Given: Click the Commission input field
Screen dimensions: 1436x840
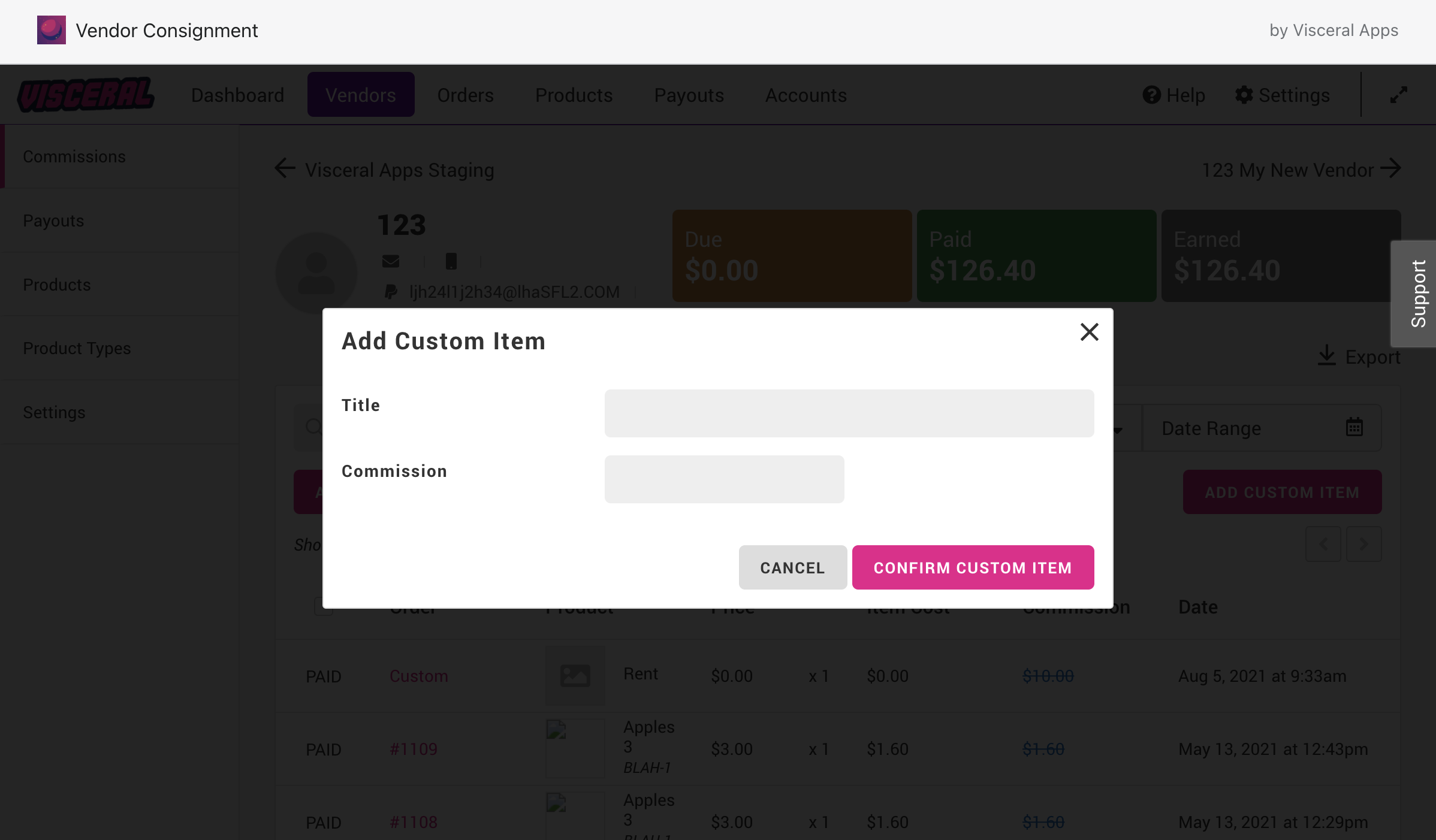Looking at the screenshot, I should point(724,479).
